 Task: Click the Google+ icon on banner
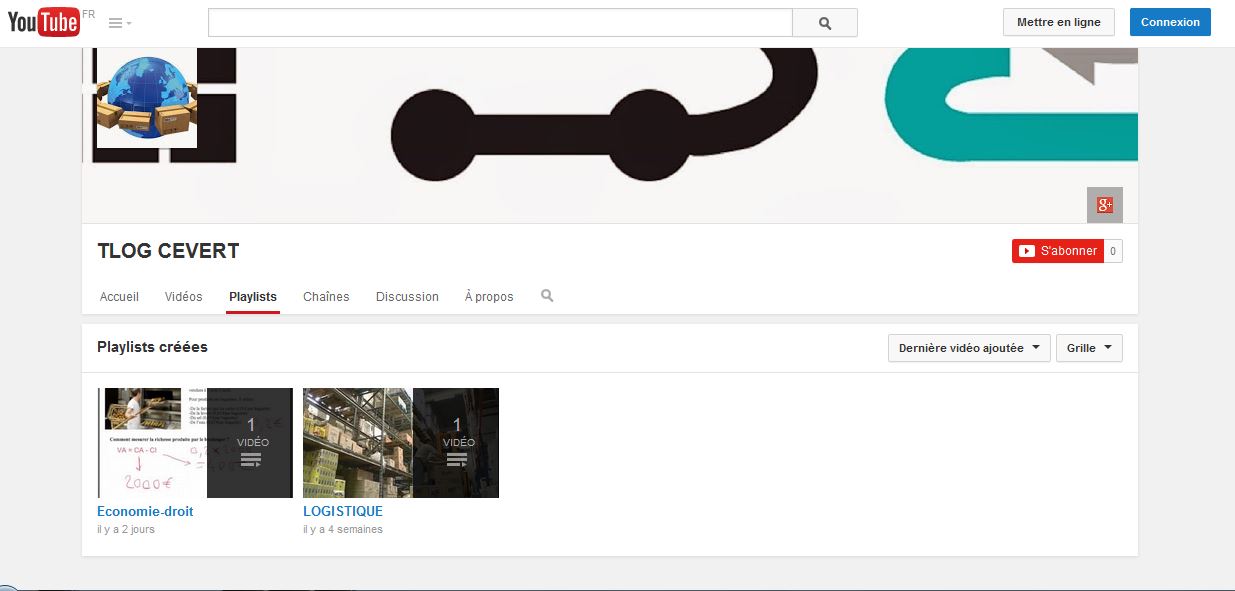click(x=1104, y=205)
